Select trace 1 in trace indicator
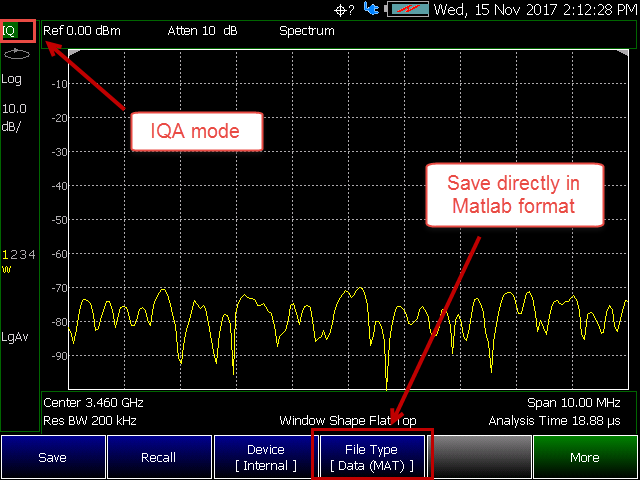Image resolution: width=640 pixels, height=480 pixels. pos(5,255)
